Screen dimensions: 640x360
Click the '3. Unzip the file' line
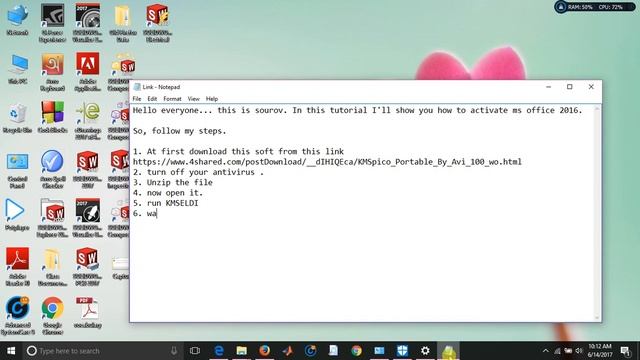[x=173, y=182]
